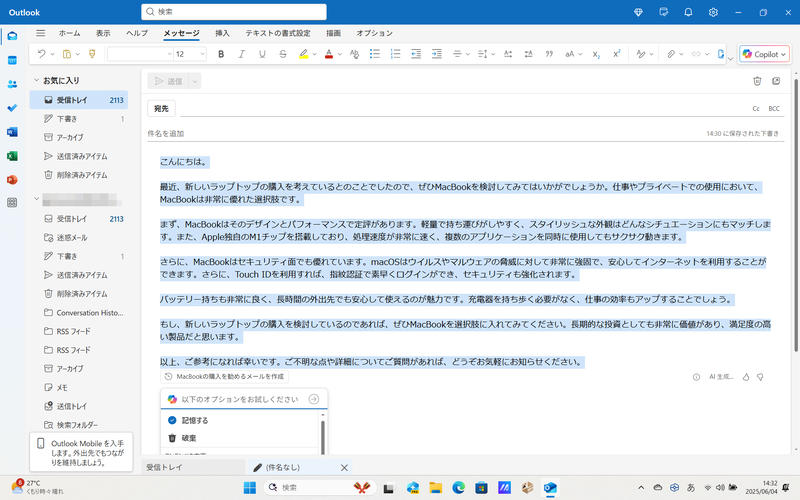Toggle superscript formatting
This screenshot has width=800, height=500.
[x=616, y=54]
